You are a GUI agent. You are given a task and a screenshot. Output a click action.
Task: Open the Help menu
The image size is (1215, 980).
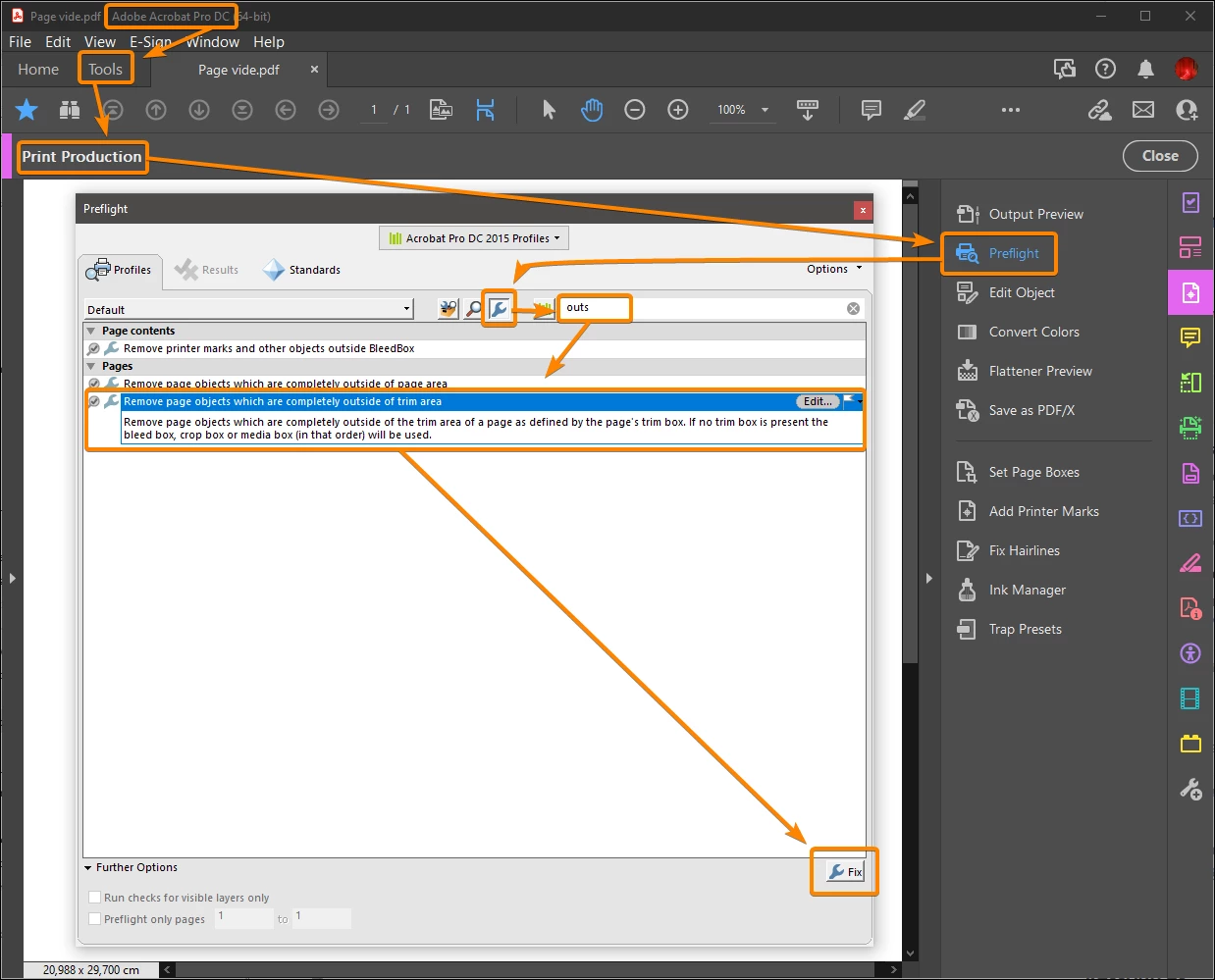click(x=269, y=42)
